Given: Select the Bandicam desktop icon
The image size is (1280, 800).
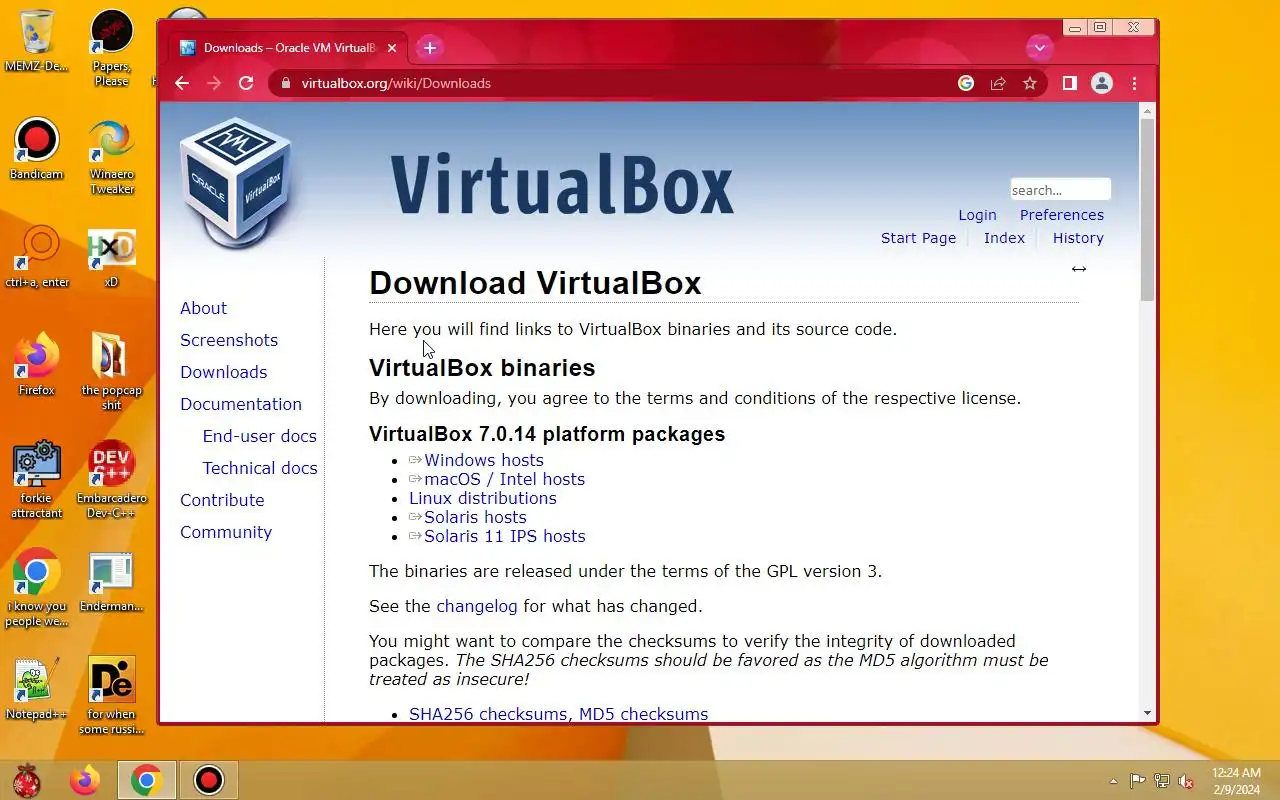Looking at the screenshot, I should coord(36,149).
